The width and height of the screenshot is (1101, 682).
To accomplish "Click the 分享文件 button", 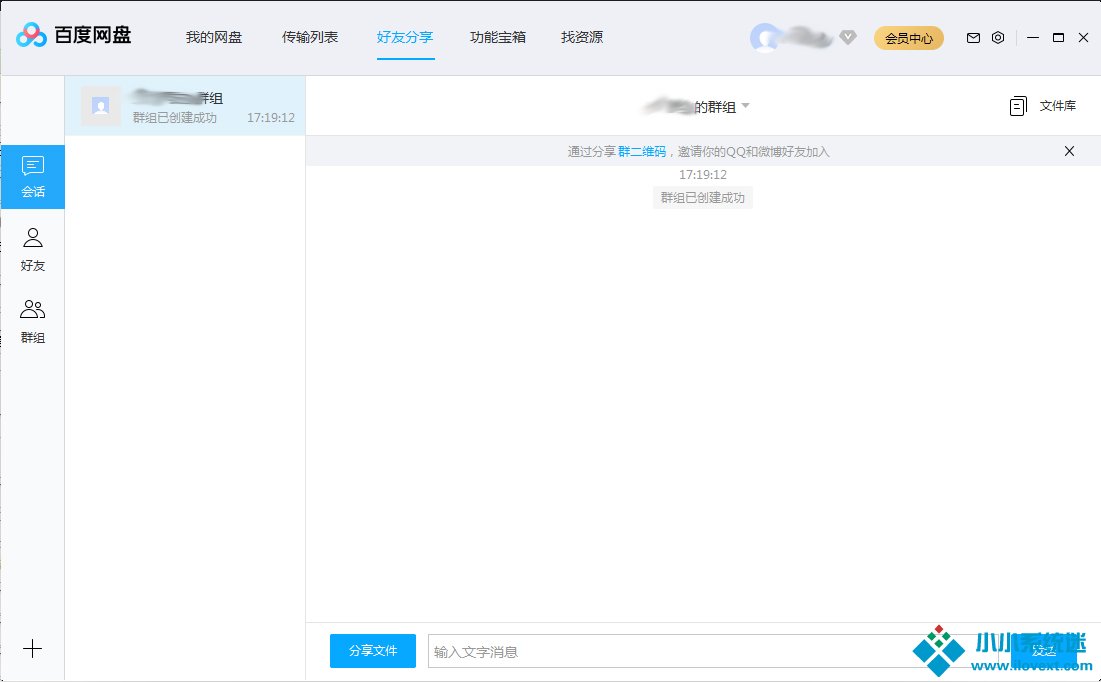I will [x=373, y=651].
